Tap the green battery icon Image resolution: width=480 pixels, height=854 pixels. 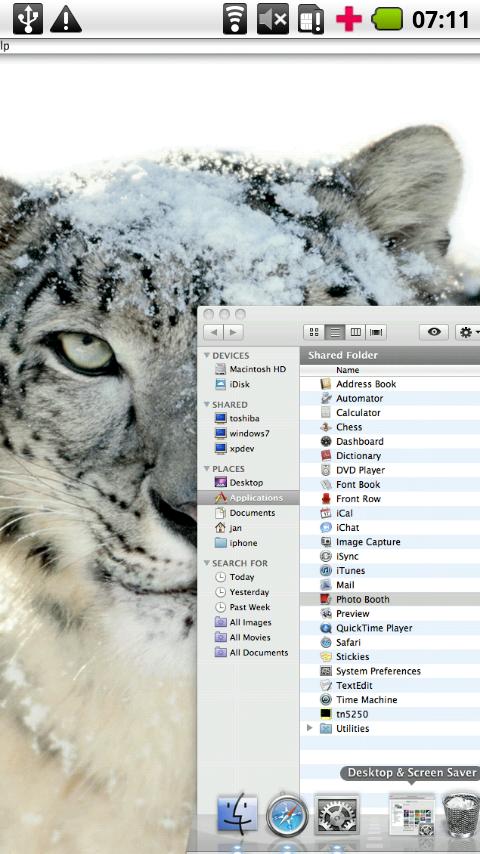tap(387, 19)
